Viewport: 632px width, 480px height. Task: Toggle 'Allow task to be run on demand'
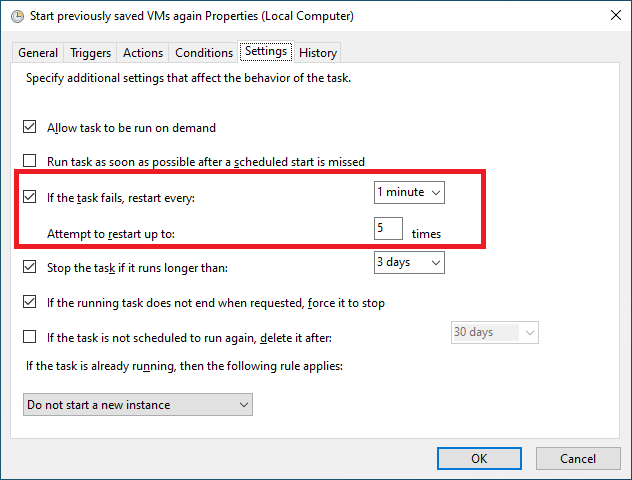(29, 127)
